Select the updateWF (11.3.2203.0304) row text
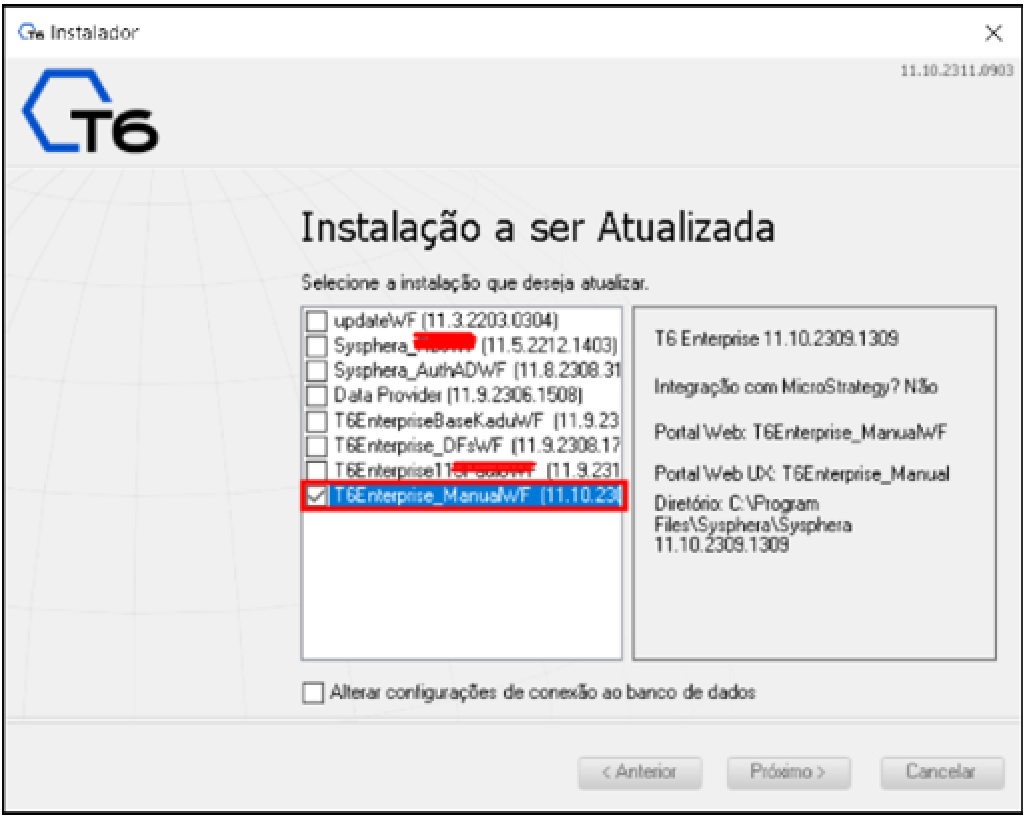The image size is (1025, 817). (446, 320)
